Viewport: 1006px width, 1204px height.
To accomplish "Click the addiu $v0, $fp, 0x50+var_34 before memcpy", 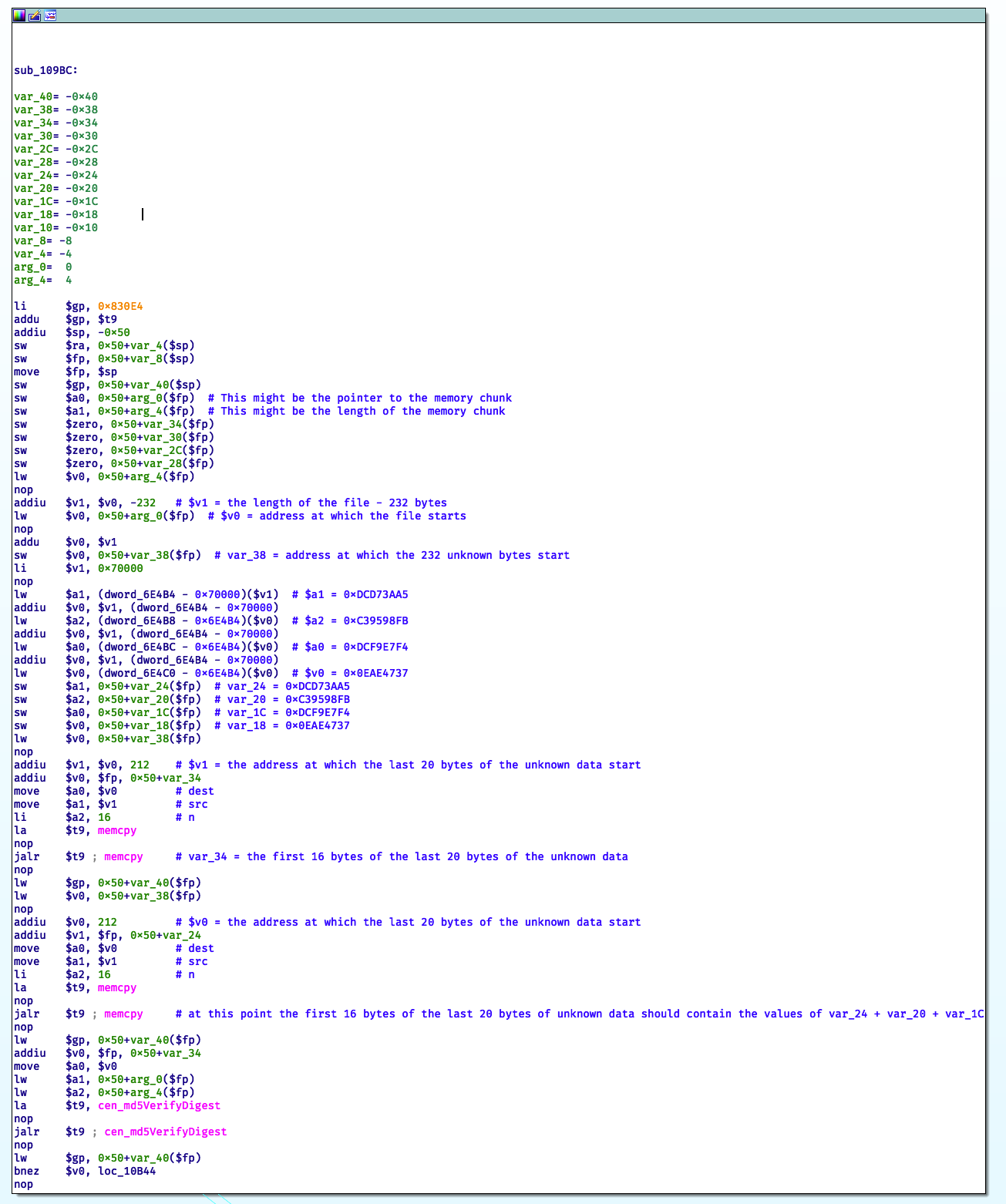I will point(107,778).
